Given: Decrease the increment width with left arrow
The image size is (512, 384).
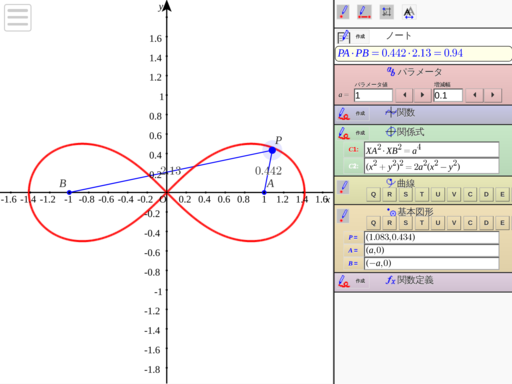Looking at the screenshot, I should [x=475, y=95].
